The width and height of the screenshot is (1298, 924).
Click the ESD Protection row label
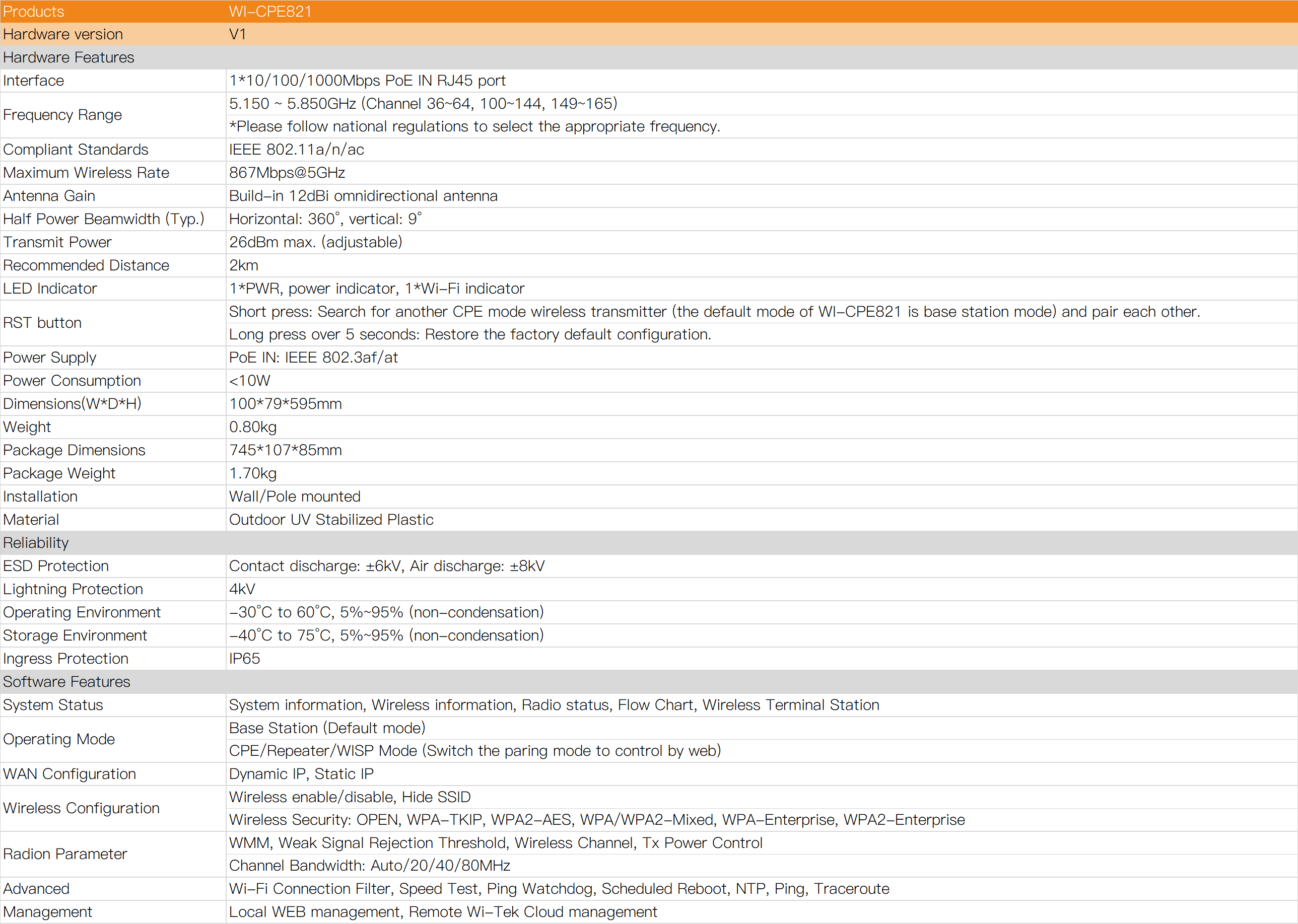(x=56, y=566)
